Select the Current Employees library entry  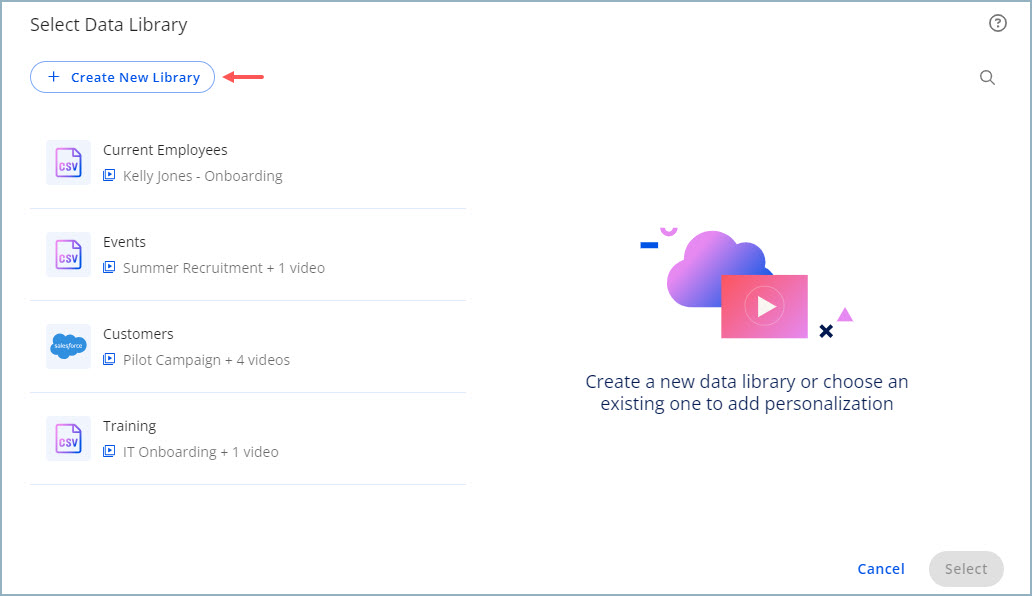[x=248, y=162]
